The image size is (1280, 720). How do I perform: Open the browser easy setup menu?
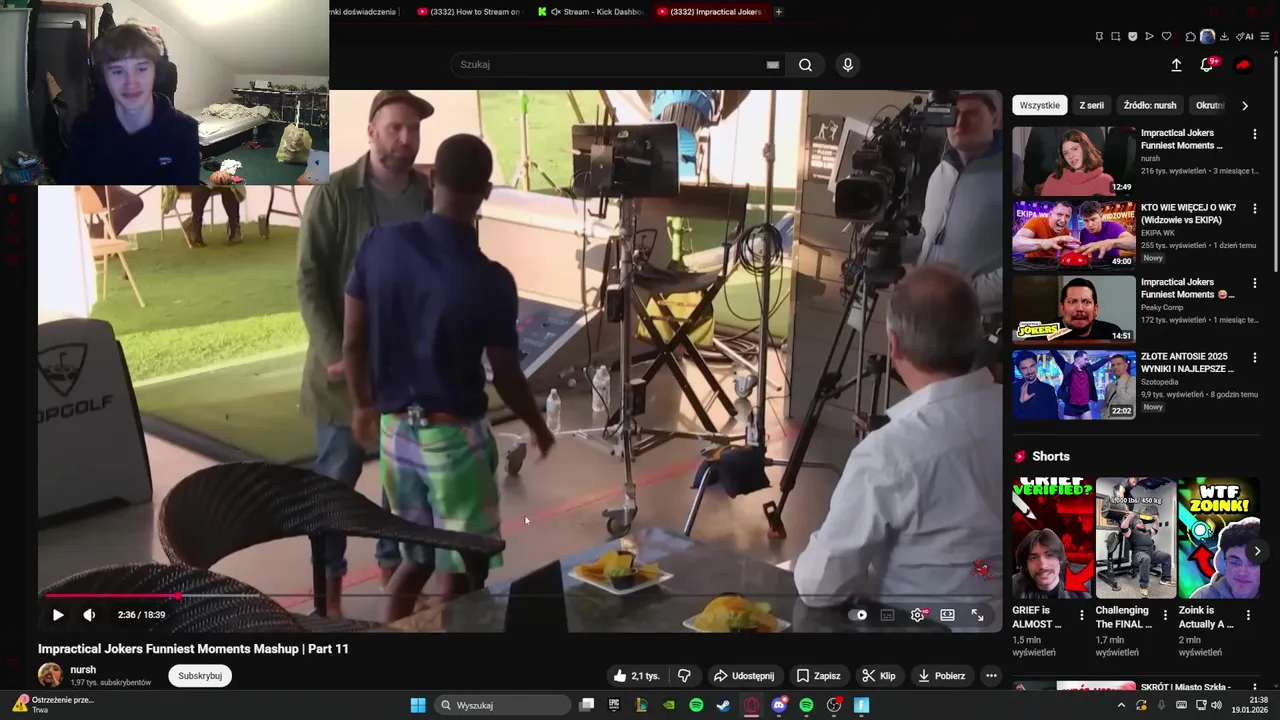pyautogui.click(x=1266, y=37)
